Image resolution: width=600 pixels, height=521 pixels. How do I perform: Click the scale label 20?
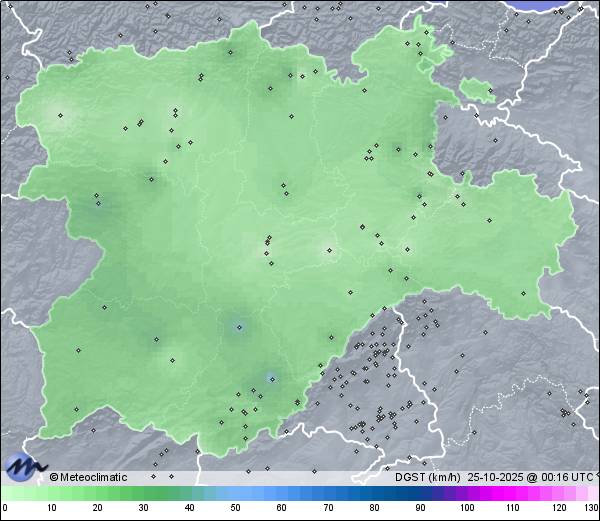click(x=97, y=508)
